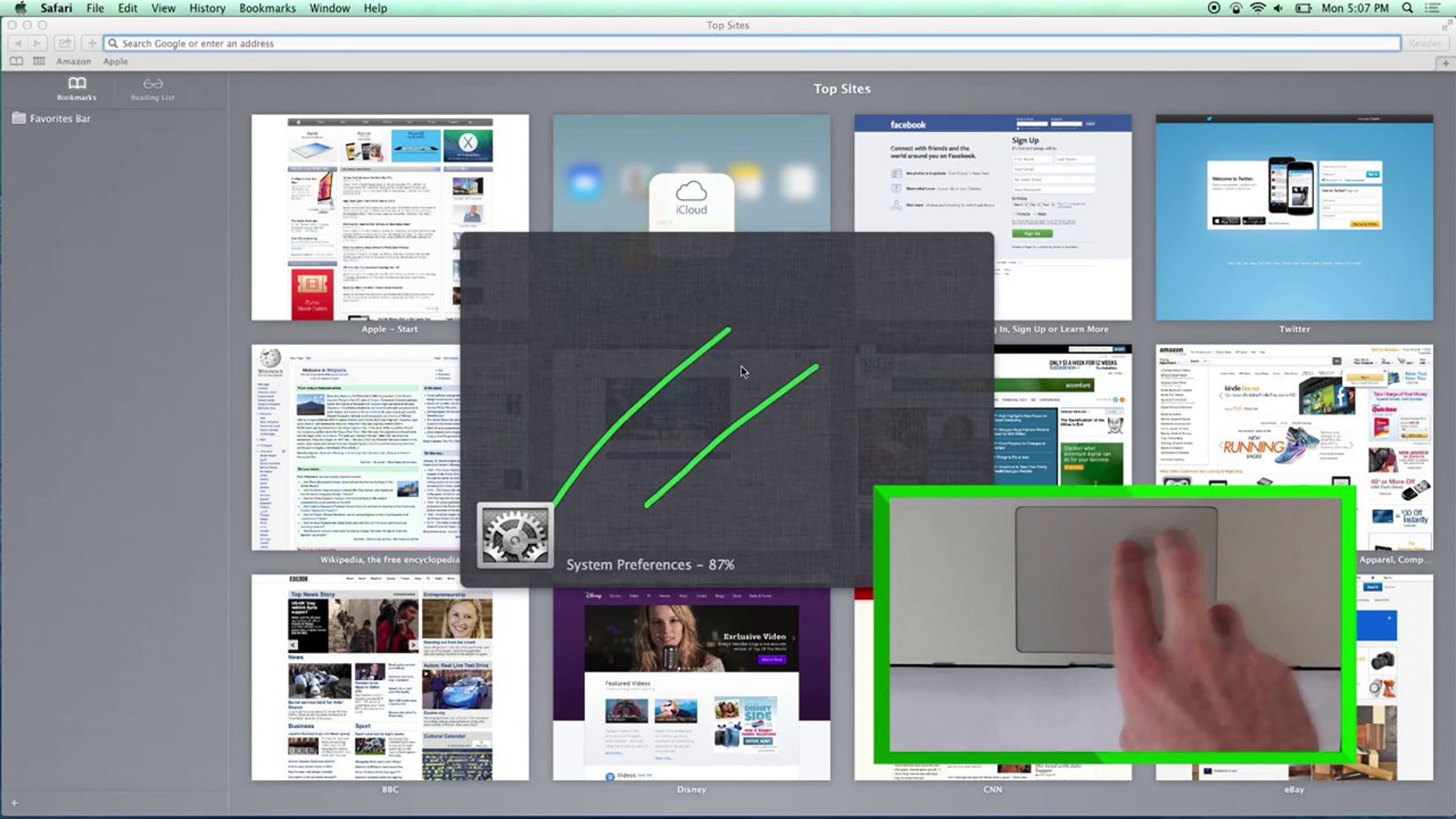Viewport: 1456px width, 819px height.
Task: Open the Amazon favorites link
Action: point(73,61)
